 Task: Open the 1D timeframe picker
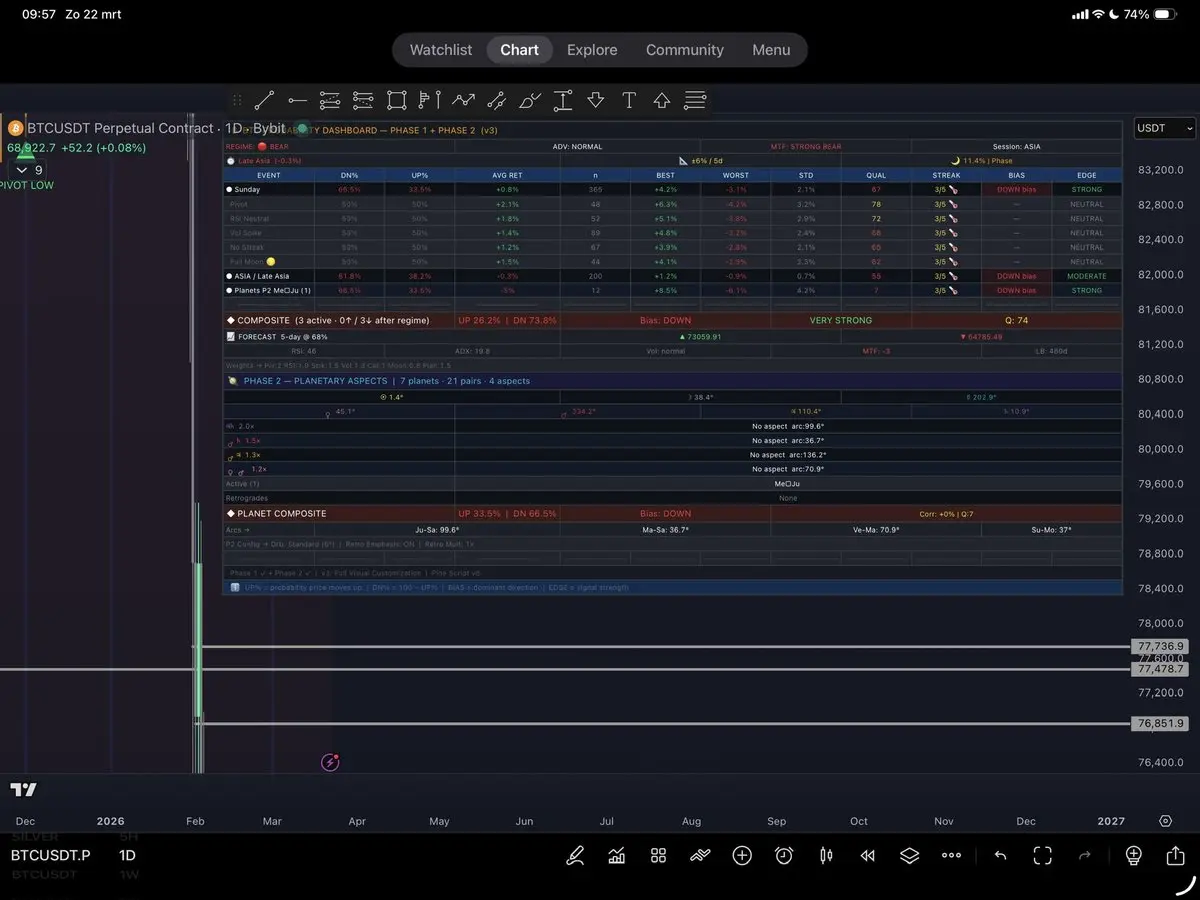tap(127, 855)
